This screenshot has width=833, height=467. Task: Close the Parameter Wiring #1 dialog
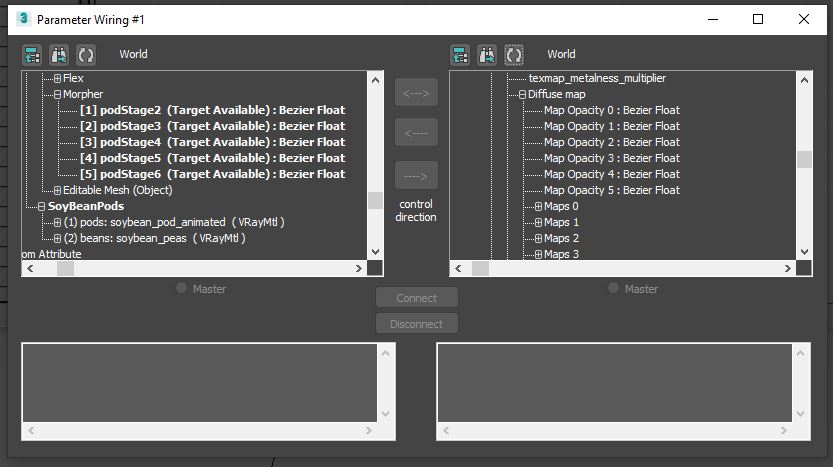pyautogui.click(x=804, y=19)
